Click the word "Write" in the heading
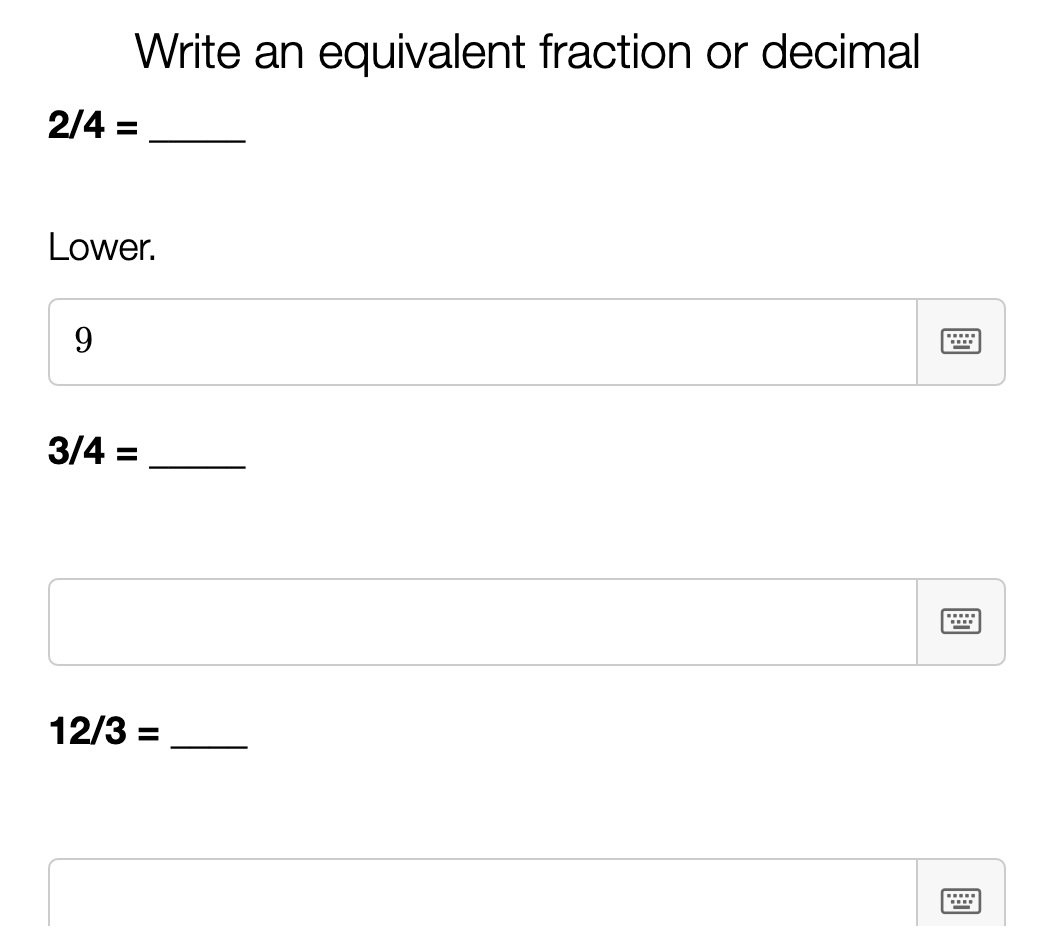The width and height of the screenshot is (1044, 946). (x=188, y=52)
